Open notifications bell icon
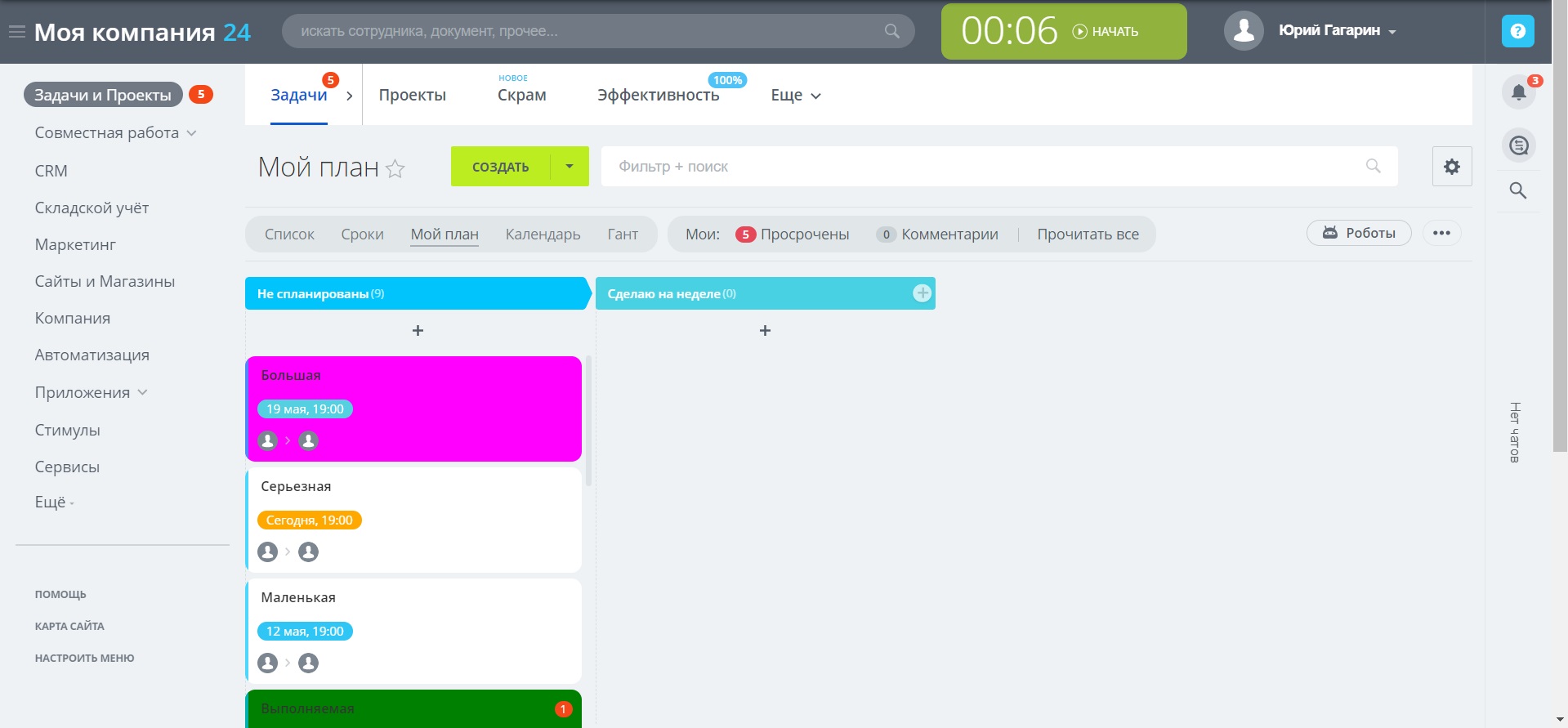This screenshot has height=728, width=1568. tap(1518, 92)
